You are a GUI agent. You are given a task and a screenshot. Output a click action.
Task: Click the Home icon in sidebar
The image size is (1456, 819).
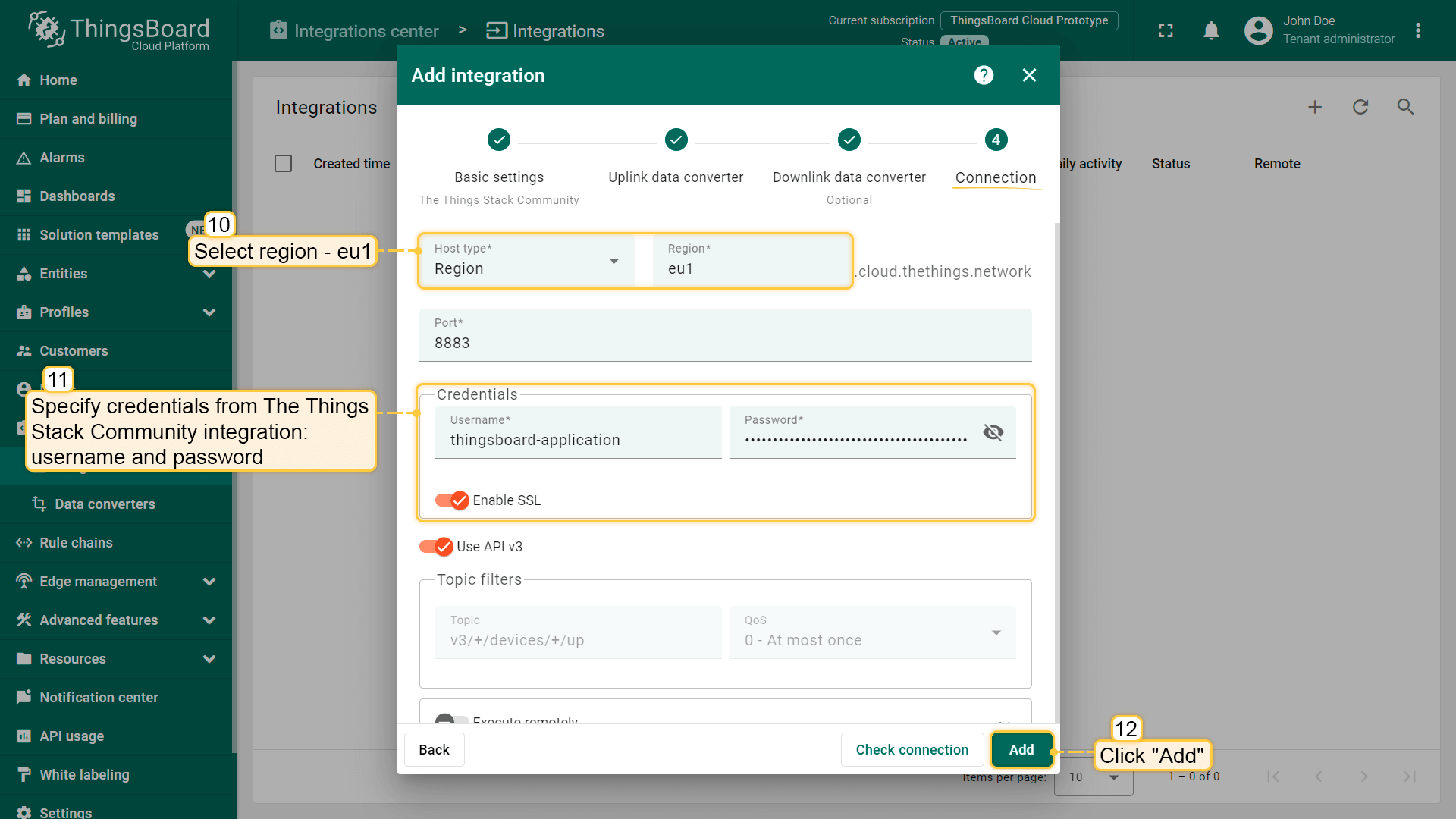(x=24, y=80)
